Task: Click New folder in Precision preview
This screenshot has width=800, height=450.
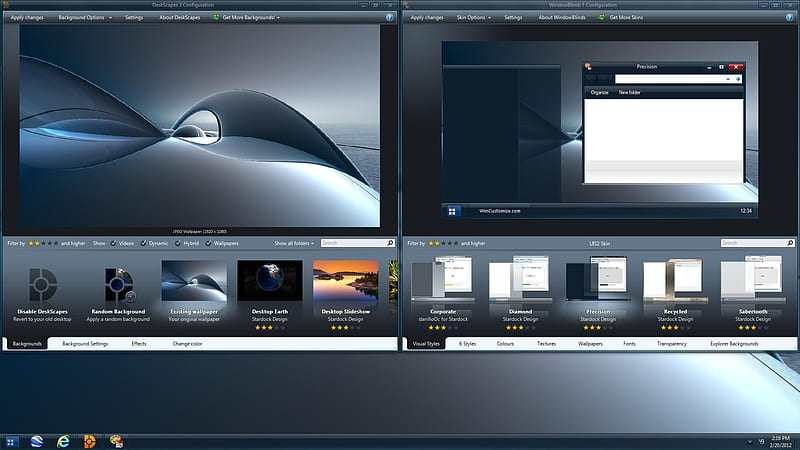Action: (630, 92)
